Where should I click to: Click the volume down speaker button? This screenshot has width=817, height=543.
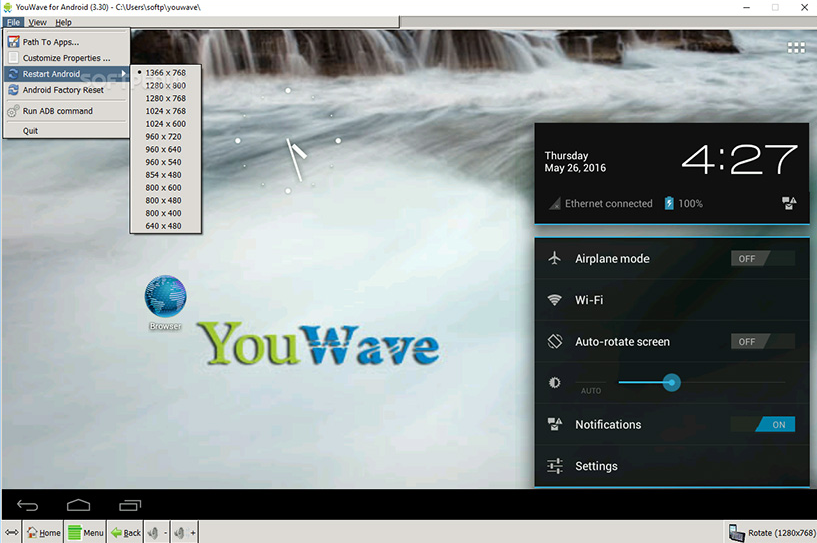(157, 533)
